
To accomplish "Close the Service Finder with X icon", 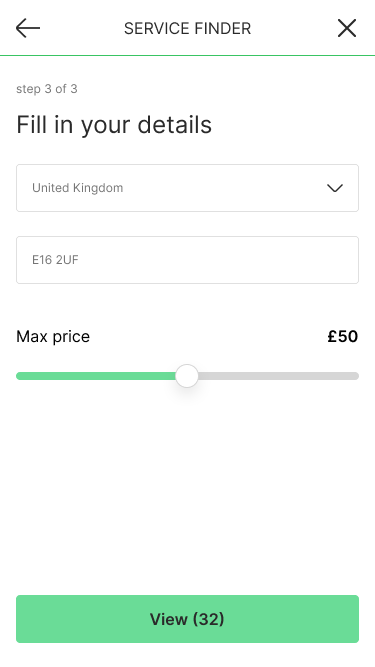I will [x=347, y=29].
